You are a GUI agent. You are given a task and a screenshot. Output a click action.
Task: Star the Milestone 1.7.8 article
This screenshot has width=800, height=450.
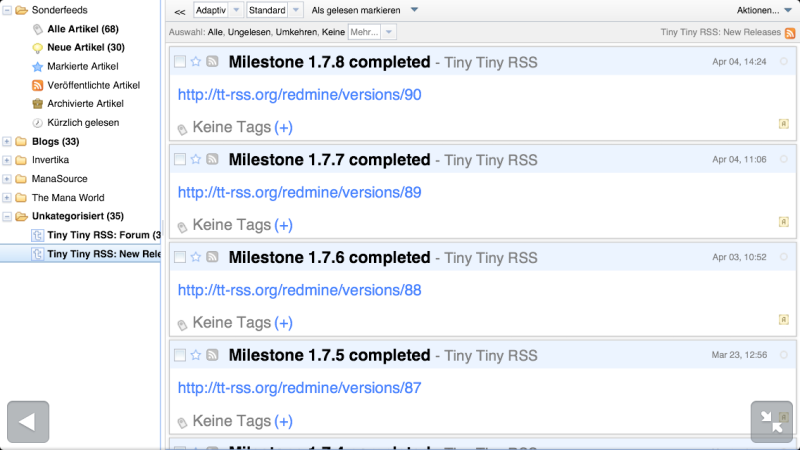click(196, 62)
